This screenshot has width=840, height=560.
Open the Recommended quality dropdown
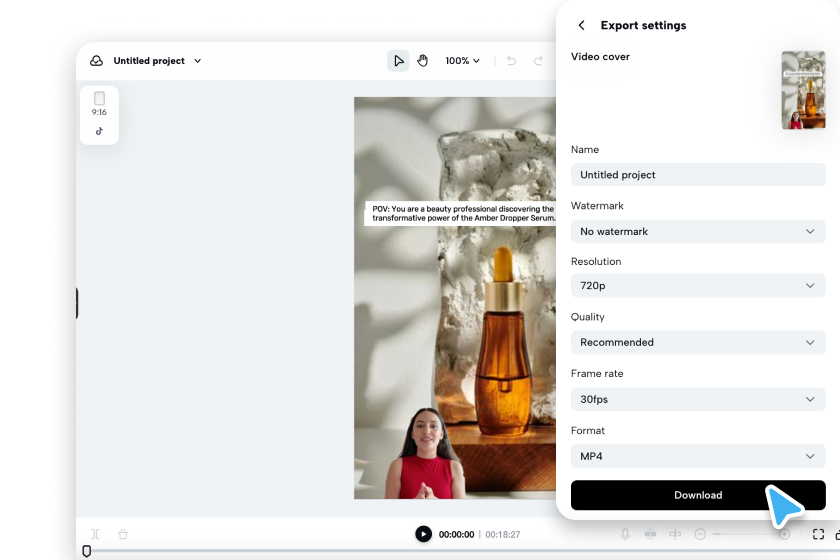[698, 342]
